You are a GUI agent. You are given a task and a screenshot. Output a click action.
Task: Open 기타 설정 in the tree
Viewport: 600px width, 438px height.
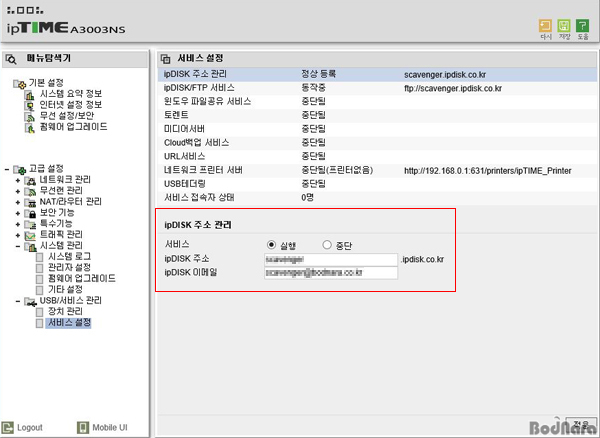[x=65, y=290]
